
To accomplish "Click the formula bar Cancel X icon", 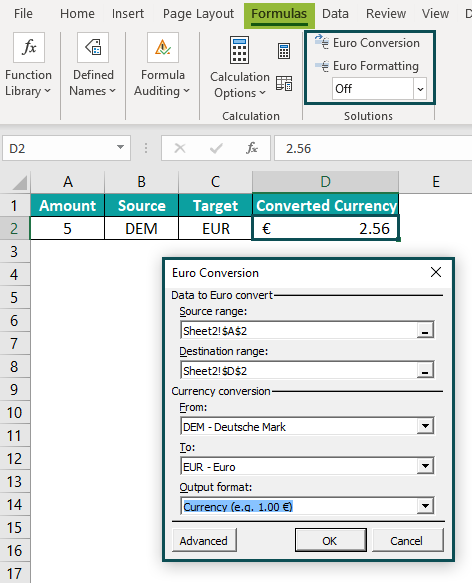I will click(180, 148).
